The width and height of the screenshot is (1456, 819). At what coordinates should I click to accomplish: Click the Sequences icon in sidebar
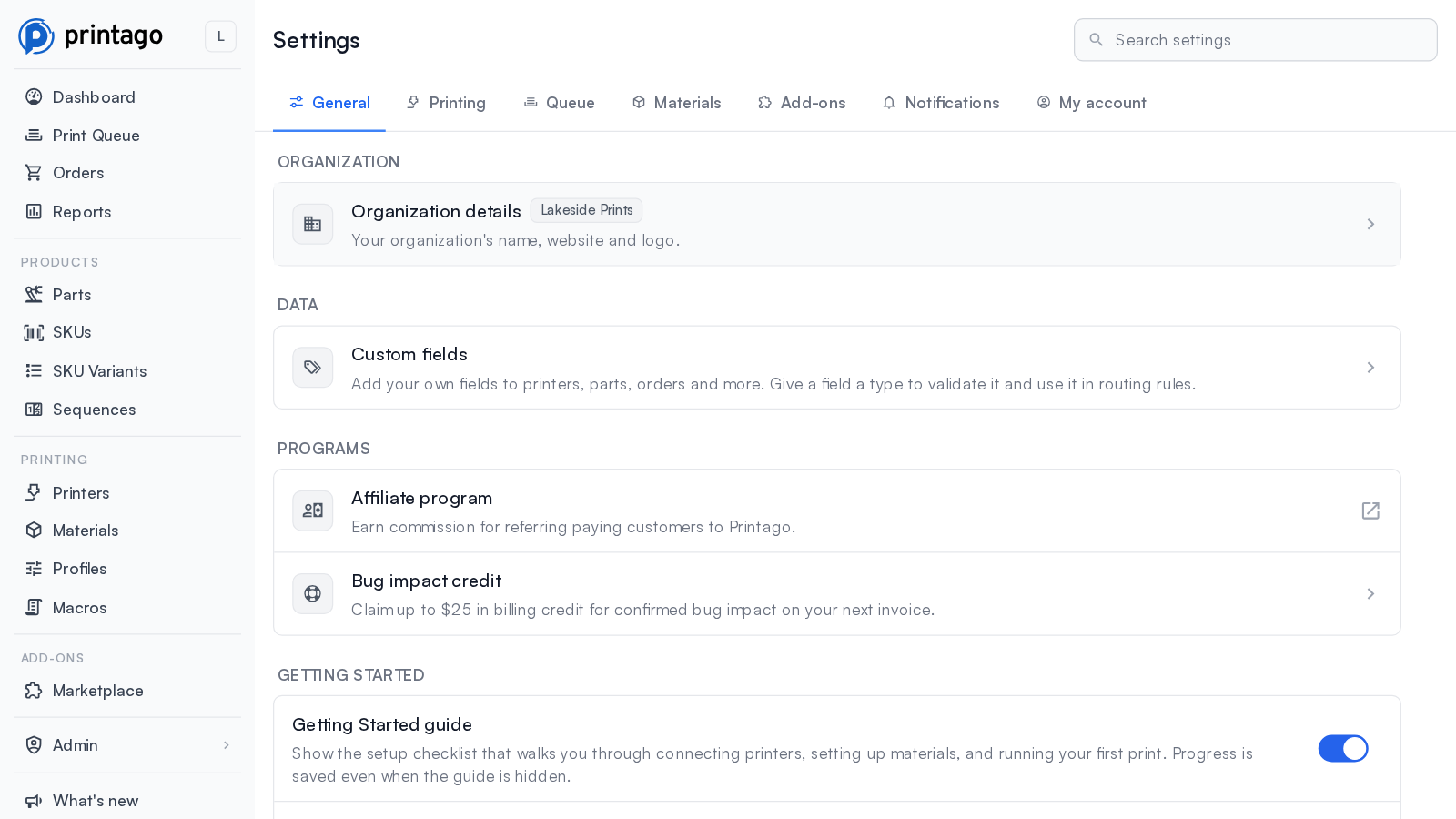(34, 409)
